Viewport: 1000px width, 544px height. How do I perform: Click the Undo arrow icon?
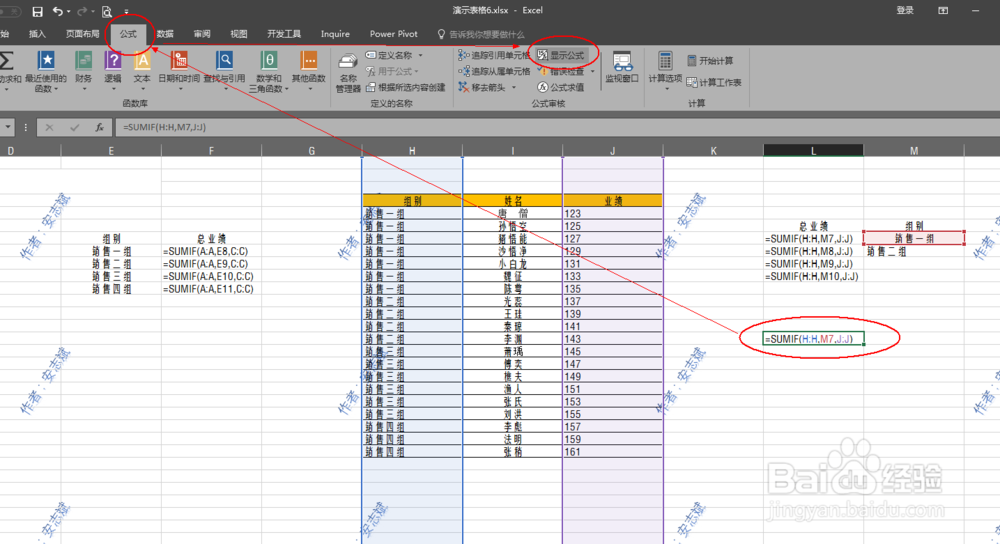(x=57, y=11)
